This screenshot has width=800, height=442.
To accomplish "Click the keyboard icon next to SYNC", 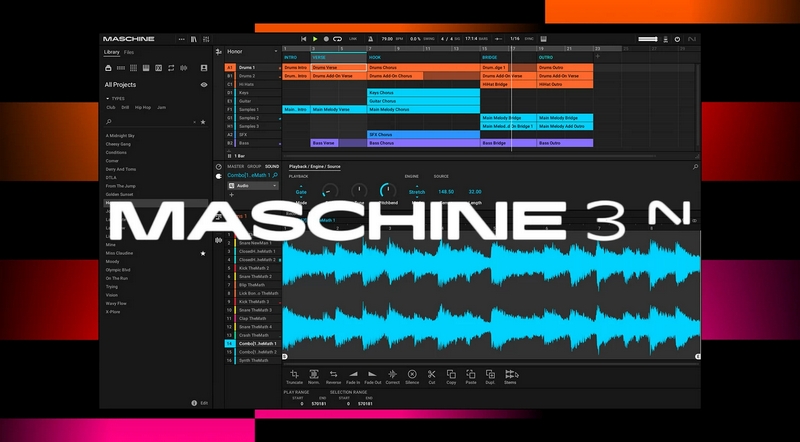I will click(543, 39).
